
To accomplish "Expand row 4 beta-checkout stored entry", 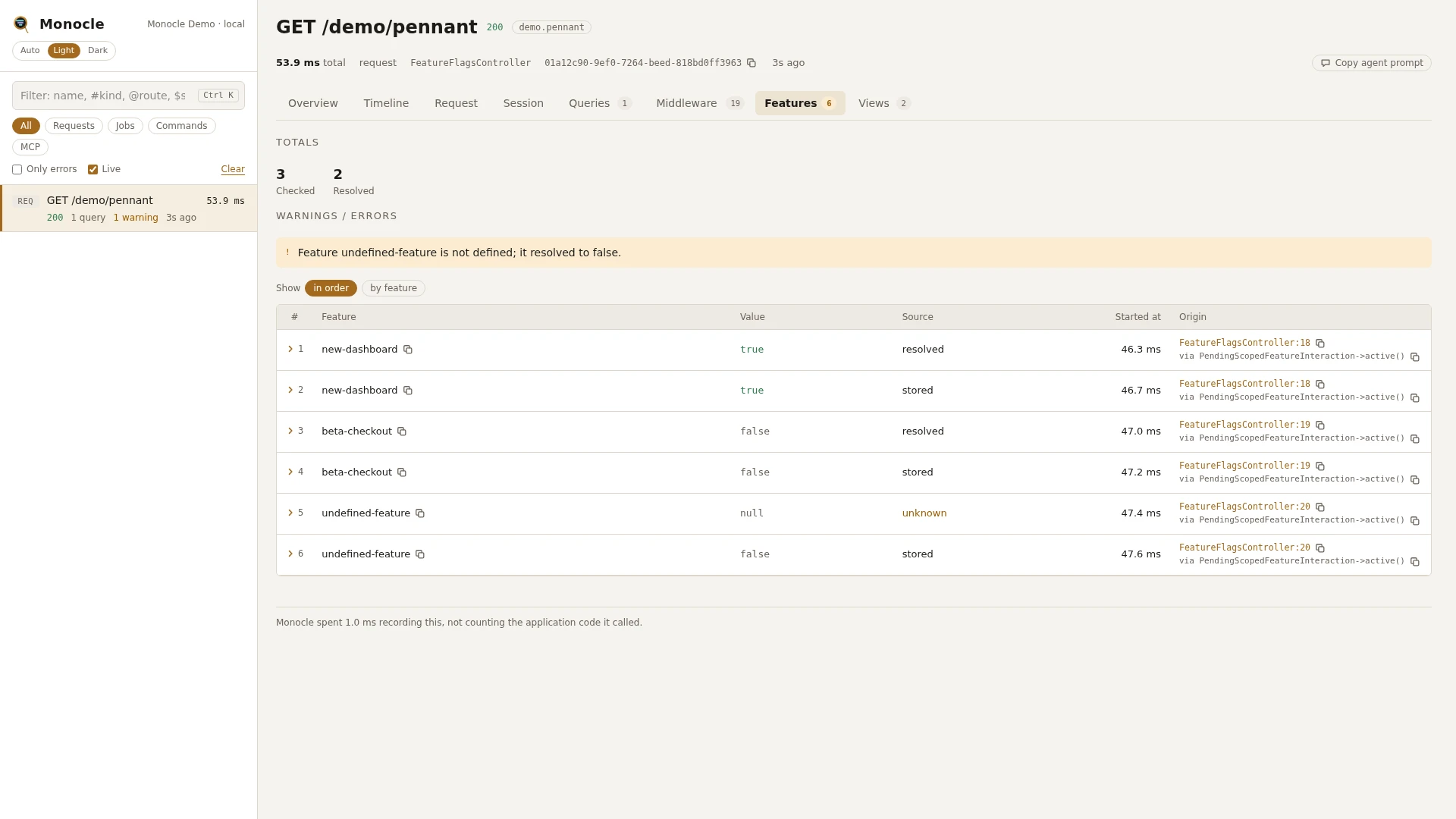I will pyautogui.click(x=290, y=472).
